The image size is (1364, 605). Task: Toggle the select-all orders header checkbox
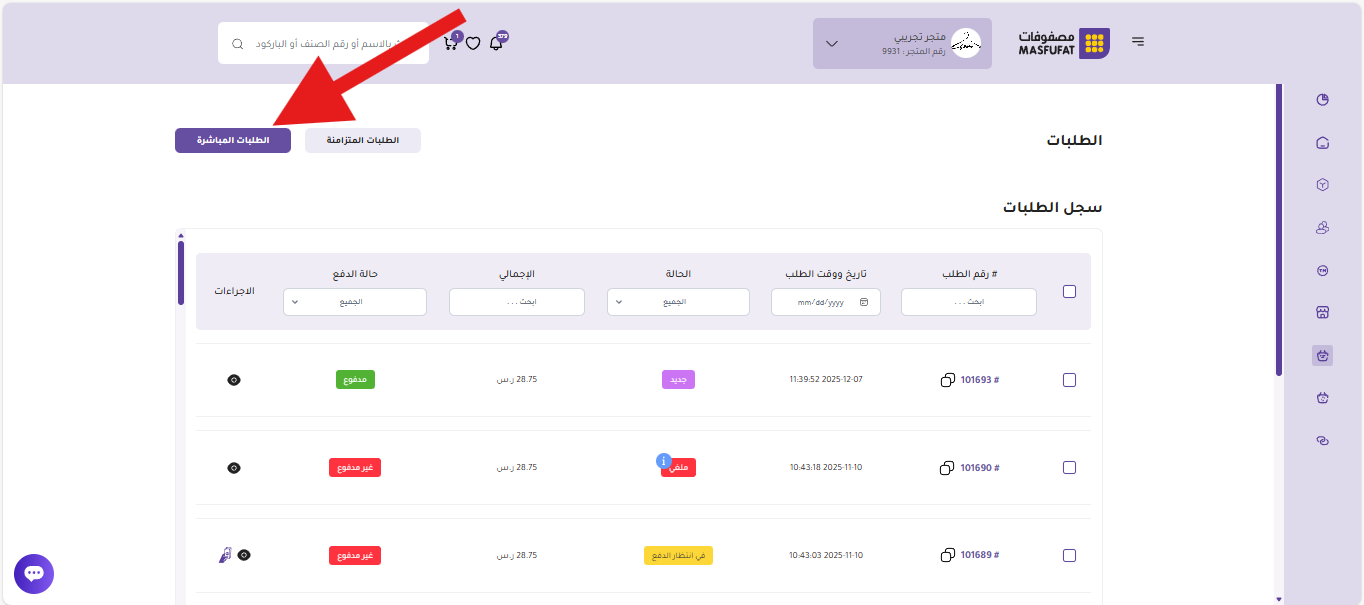point(1069,292)
